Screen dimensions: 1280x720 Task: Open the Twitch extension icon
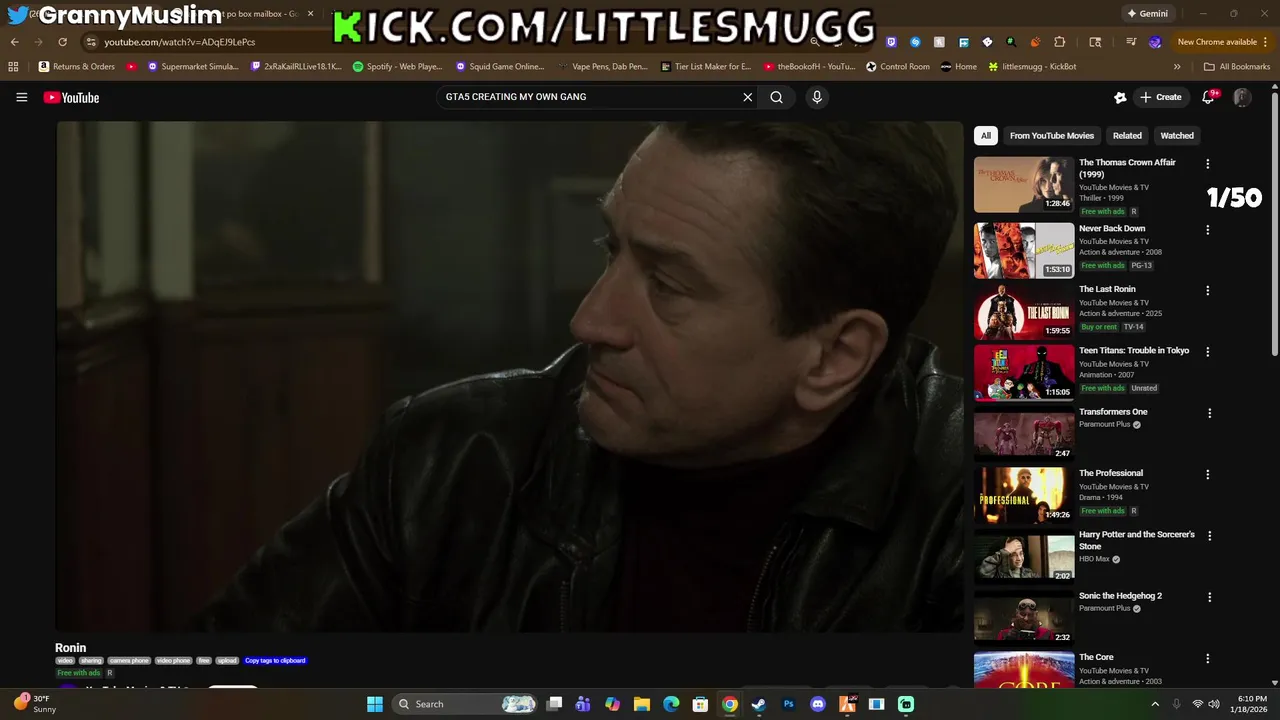[891, 42]
